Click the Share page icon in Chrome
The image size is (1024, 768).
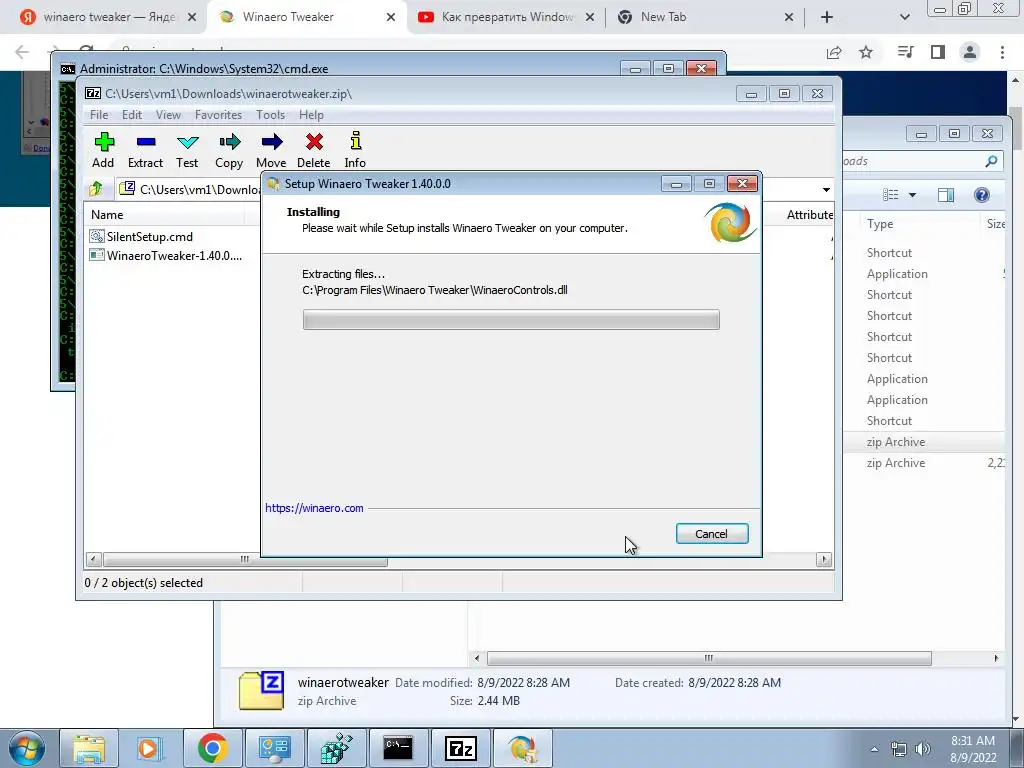coord(834,52)
